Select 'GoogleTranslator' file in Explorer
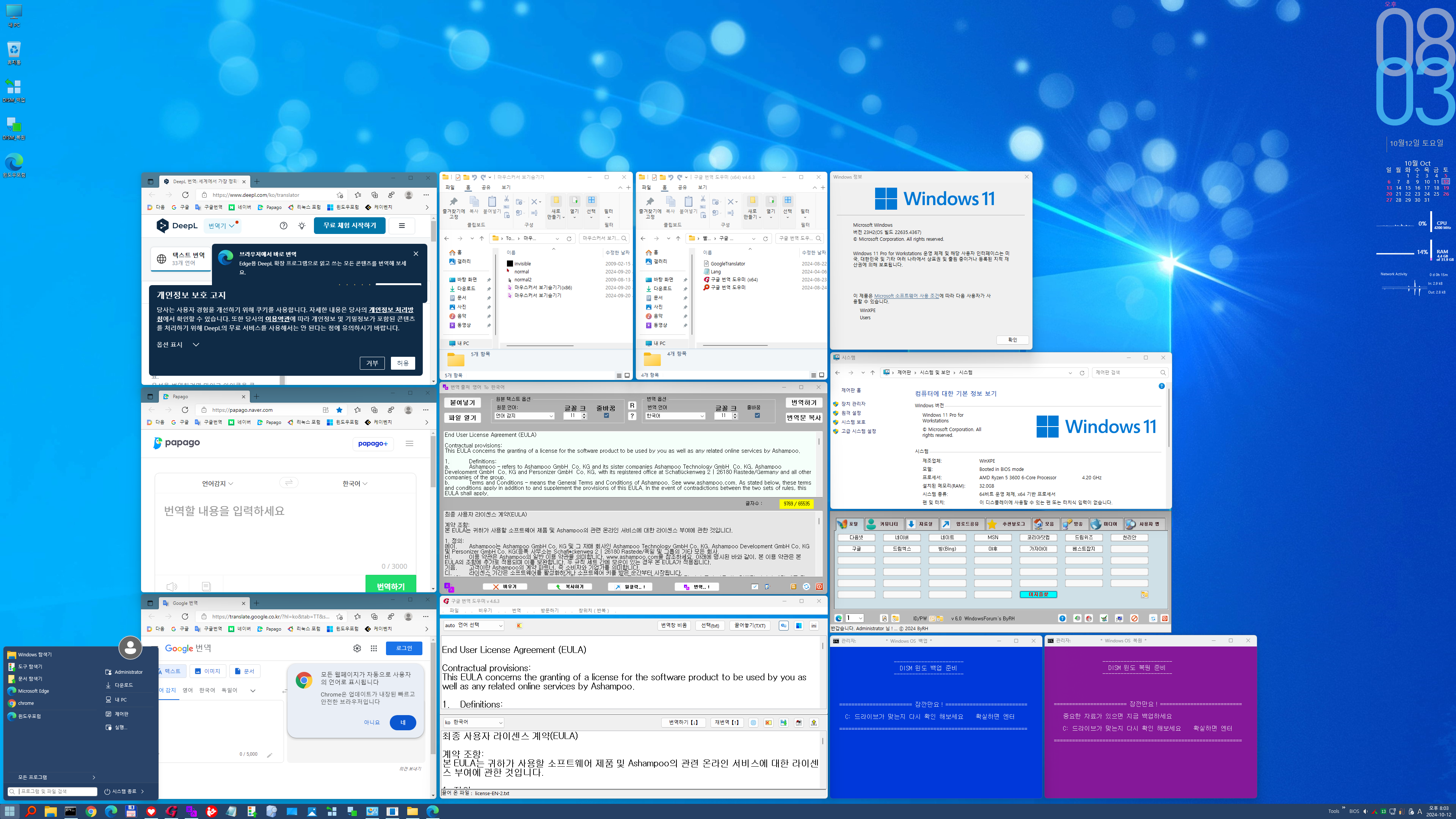 pyautogui.click(x=728, y=264)
